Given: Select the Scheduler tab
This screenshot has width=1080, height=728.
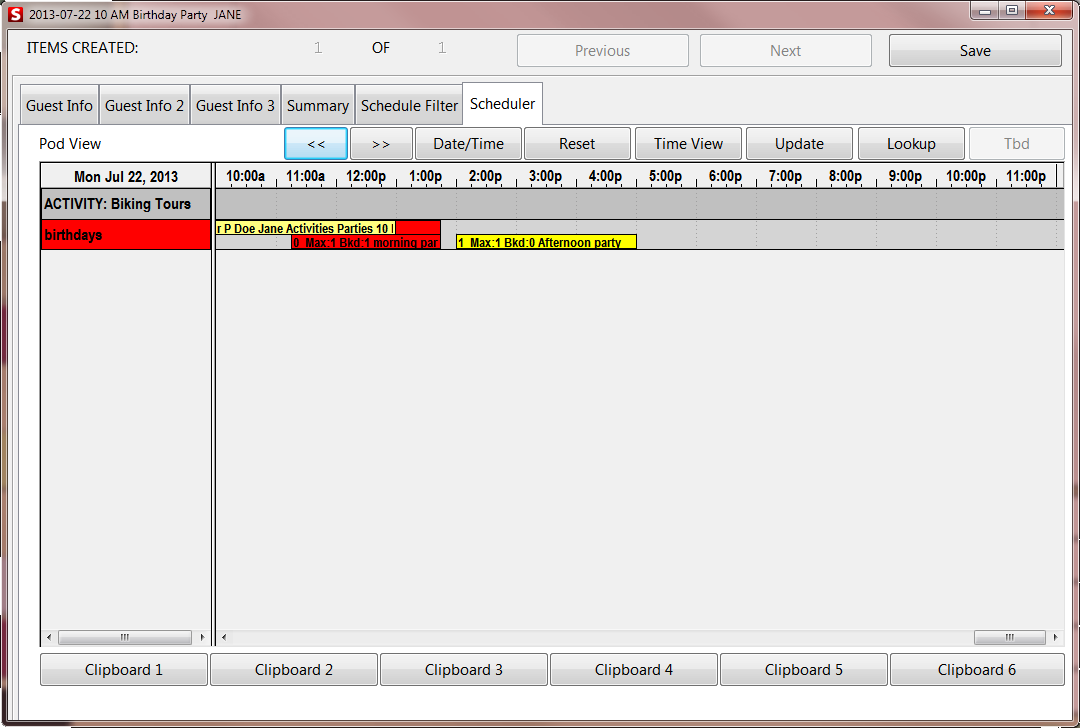Looking at the screenshot, I should tap(503, 103).
